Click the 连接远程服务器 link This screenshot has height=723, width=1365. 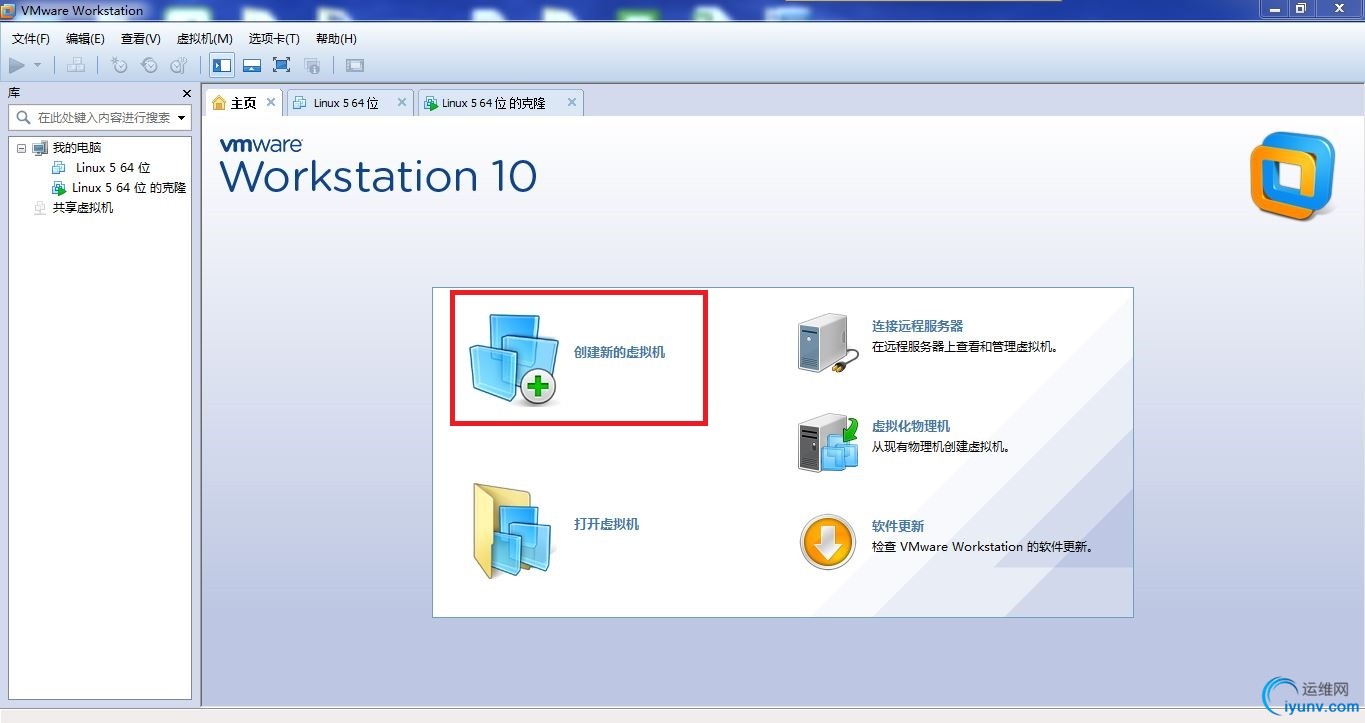(x=917, y=326)
